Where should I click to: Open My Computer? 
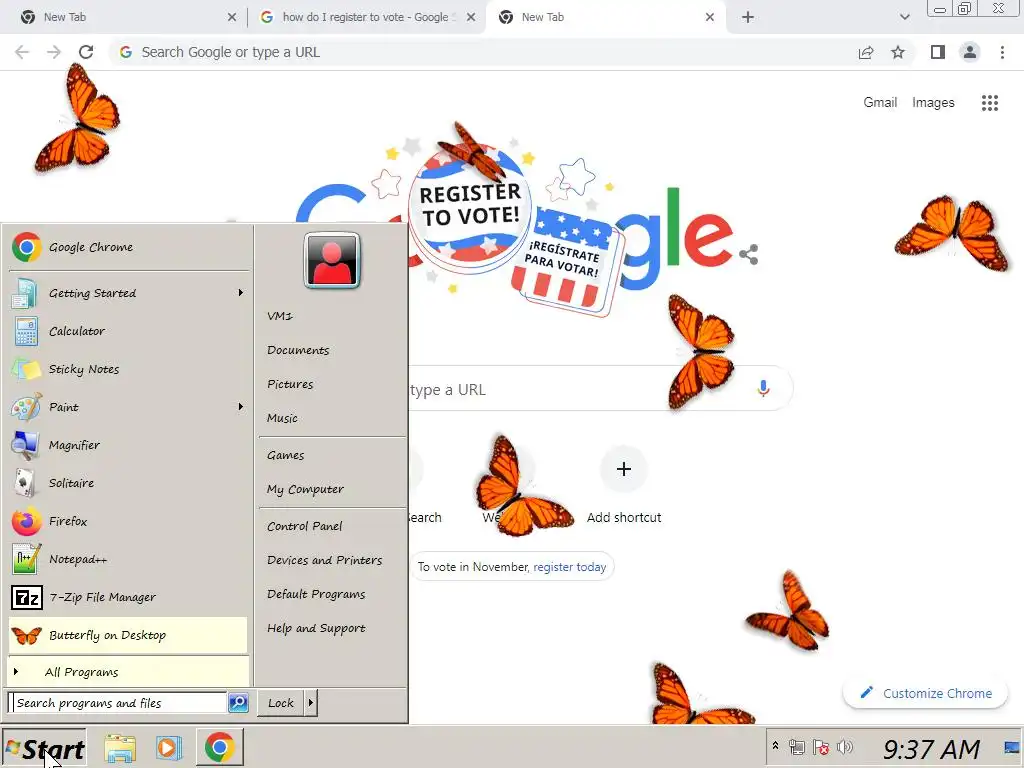coord(305,489)
